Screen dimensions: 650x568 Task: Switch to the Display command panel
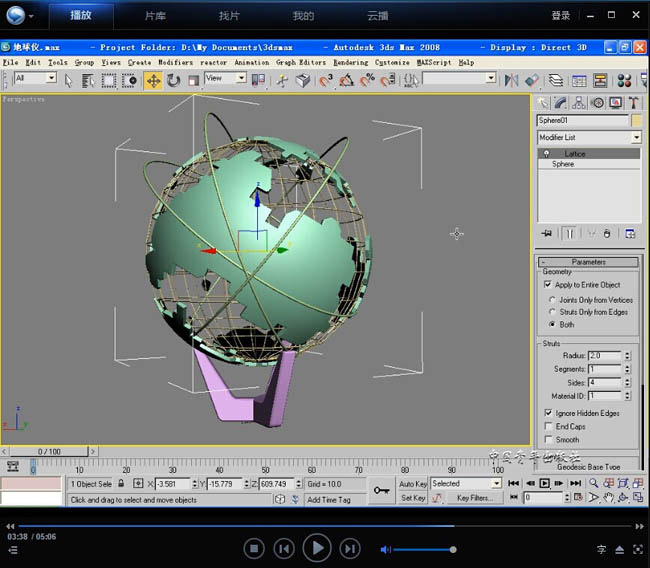point(616,102)
